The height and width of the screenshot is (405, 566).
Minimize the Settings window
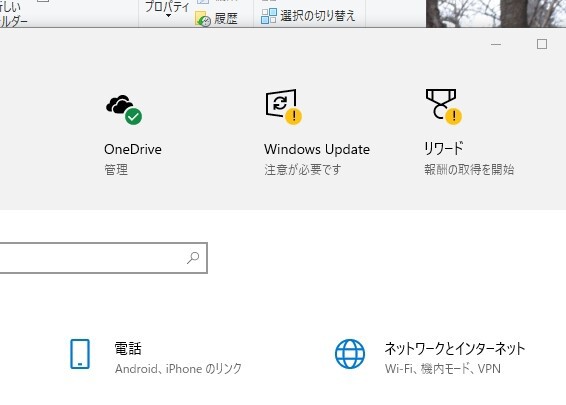pos(496,44)
